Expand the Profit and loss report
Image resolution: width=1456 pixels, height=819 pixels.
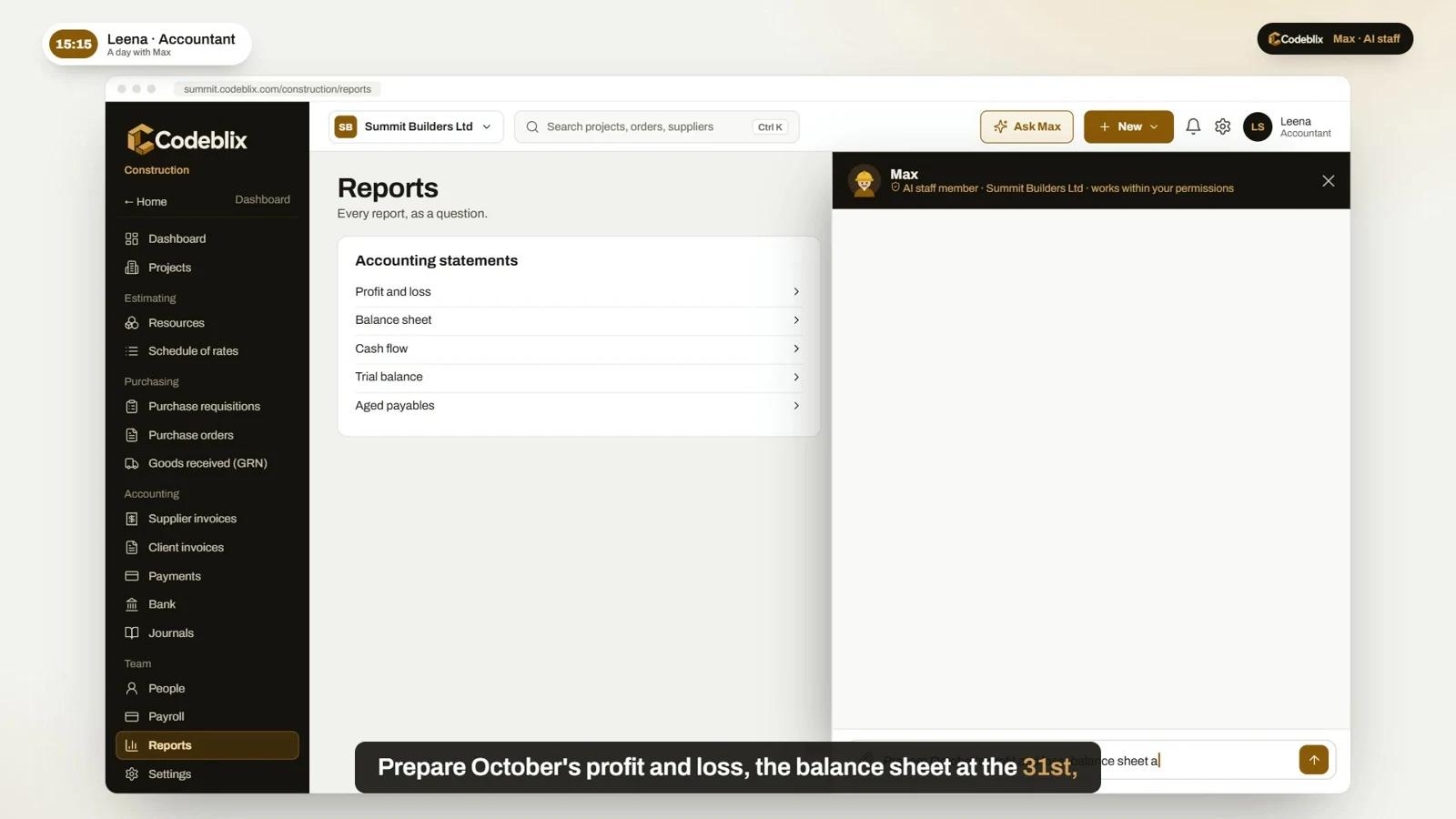click(578, 292)
